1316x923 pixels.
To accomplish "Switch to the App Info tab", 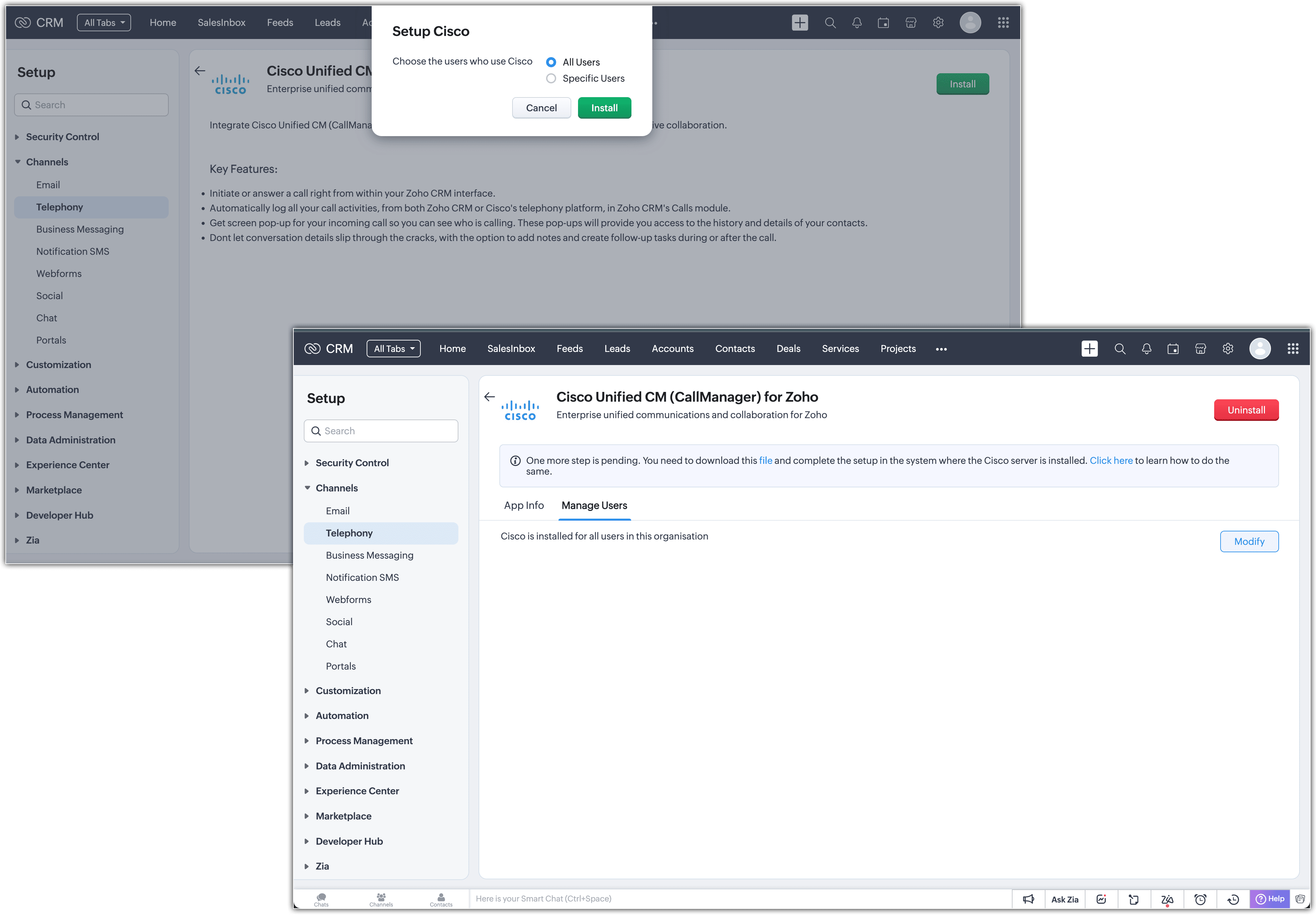I will tap(524, 505).
